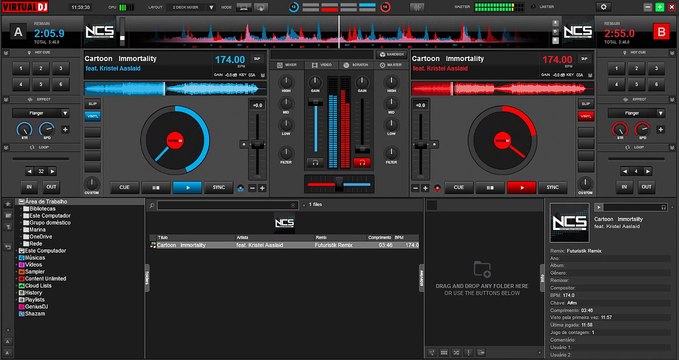The image size is (679, 360).
Task: Click sideview shuffle icon at bottom
Action: pos(456,353)
